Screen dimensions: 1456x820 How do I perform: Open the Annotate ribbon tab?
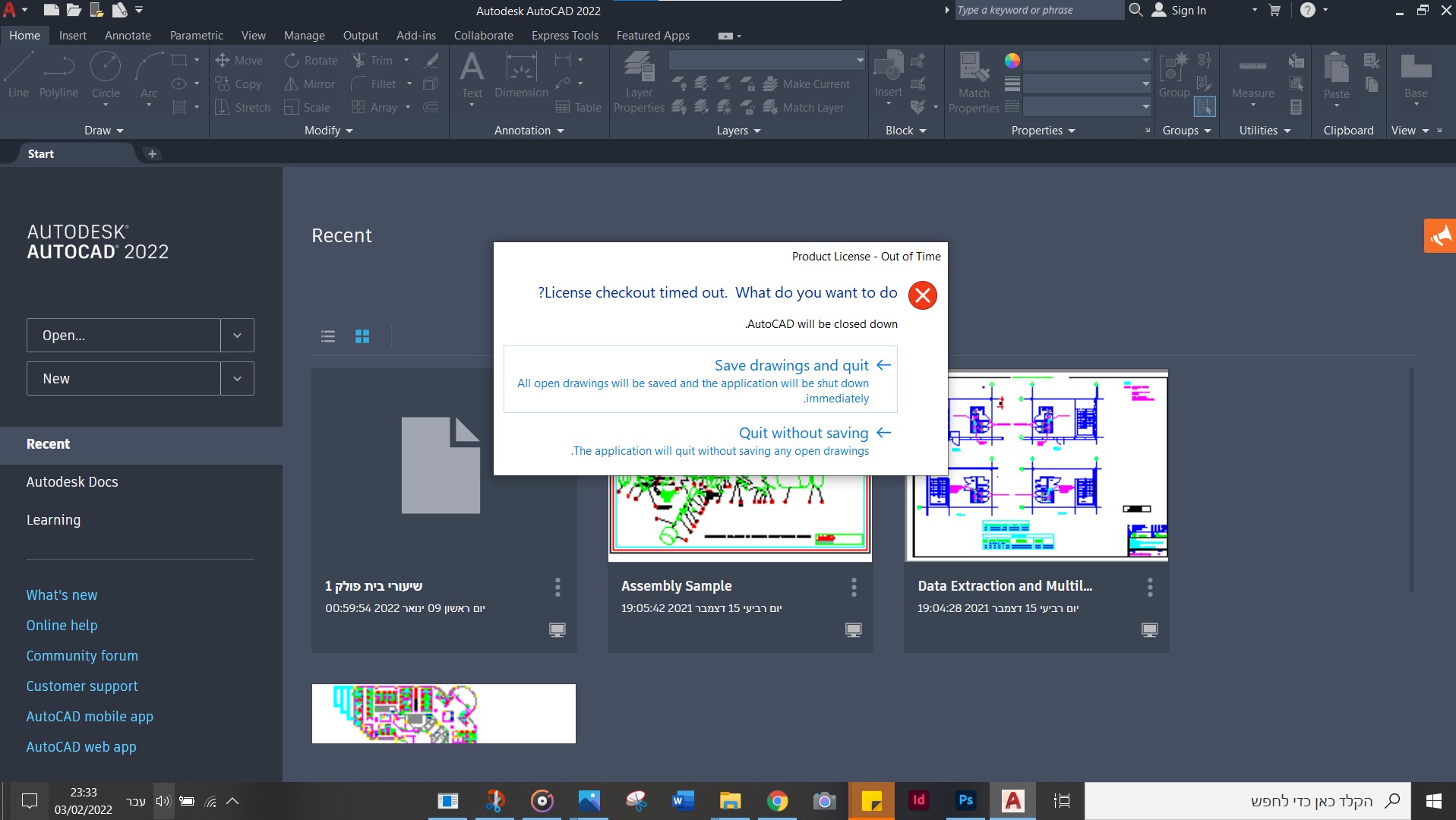click(x=128, y=35)
